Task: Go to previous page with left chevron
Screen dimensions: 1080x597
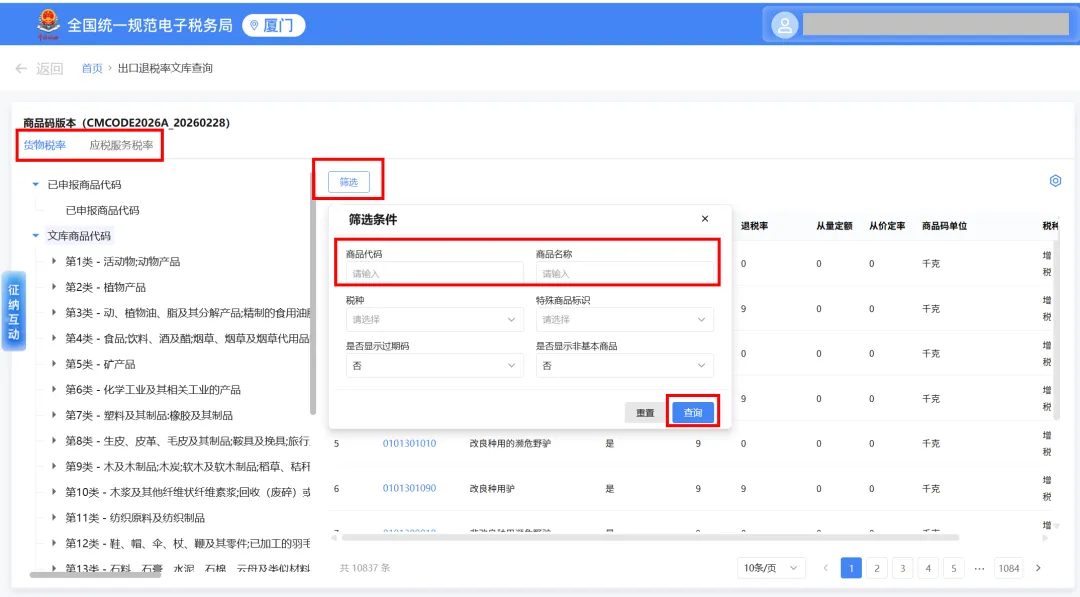Action: [x=825, y=567]
